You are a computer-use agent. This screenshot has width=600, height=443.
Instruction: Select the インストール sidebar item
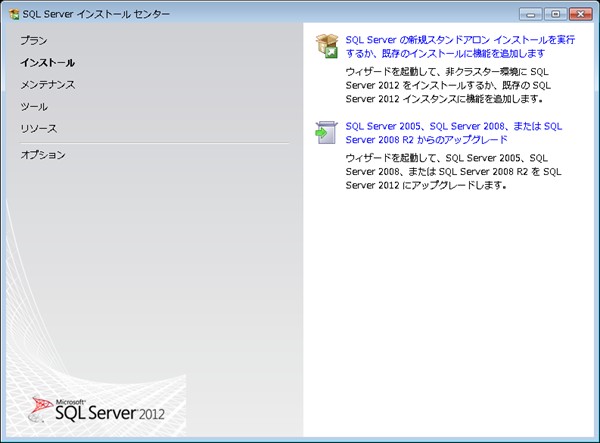coord(47,63)
